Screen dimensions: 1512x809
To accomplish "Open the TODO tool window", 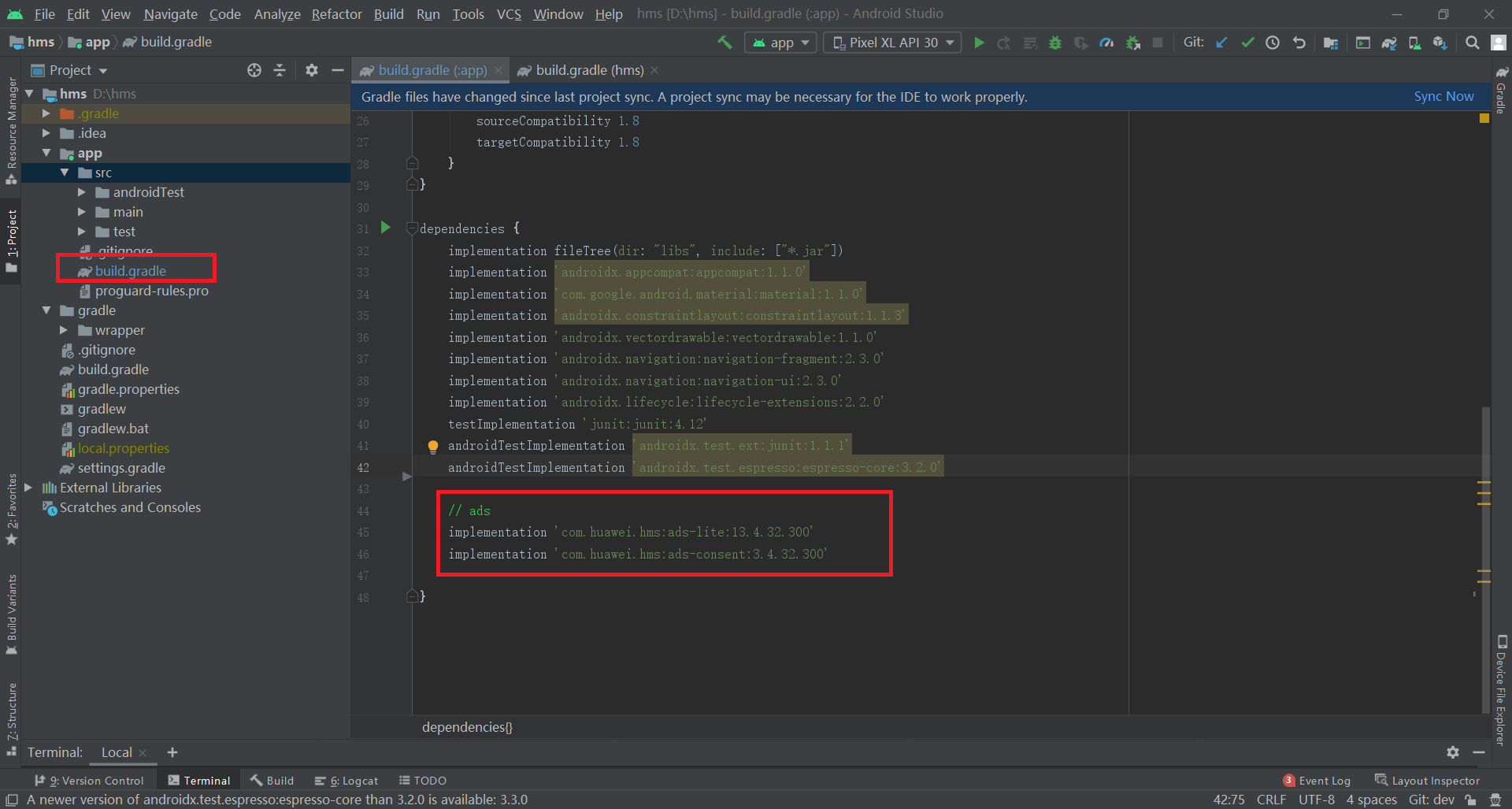I will (x=423, y=781).
